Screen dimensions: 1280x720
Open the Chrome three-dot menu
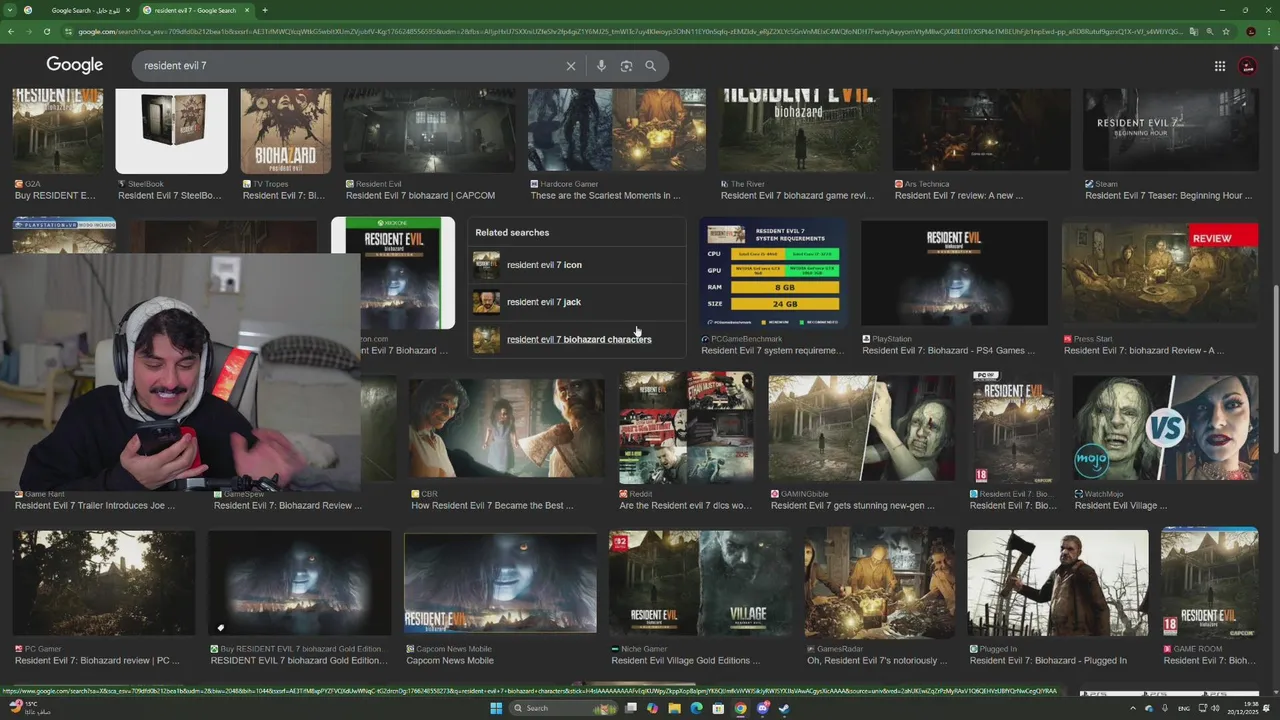pos(1268,32)
